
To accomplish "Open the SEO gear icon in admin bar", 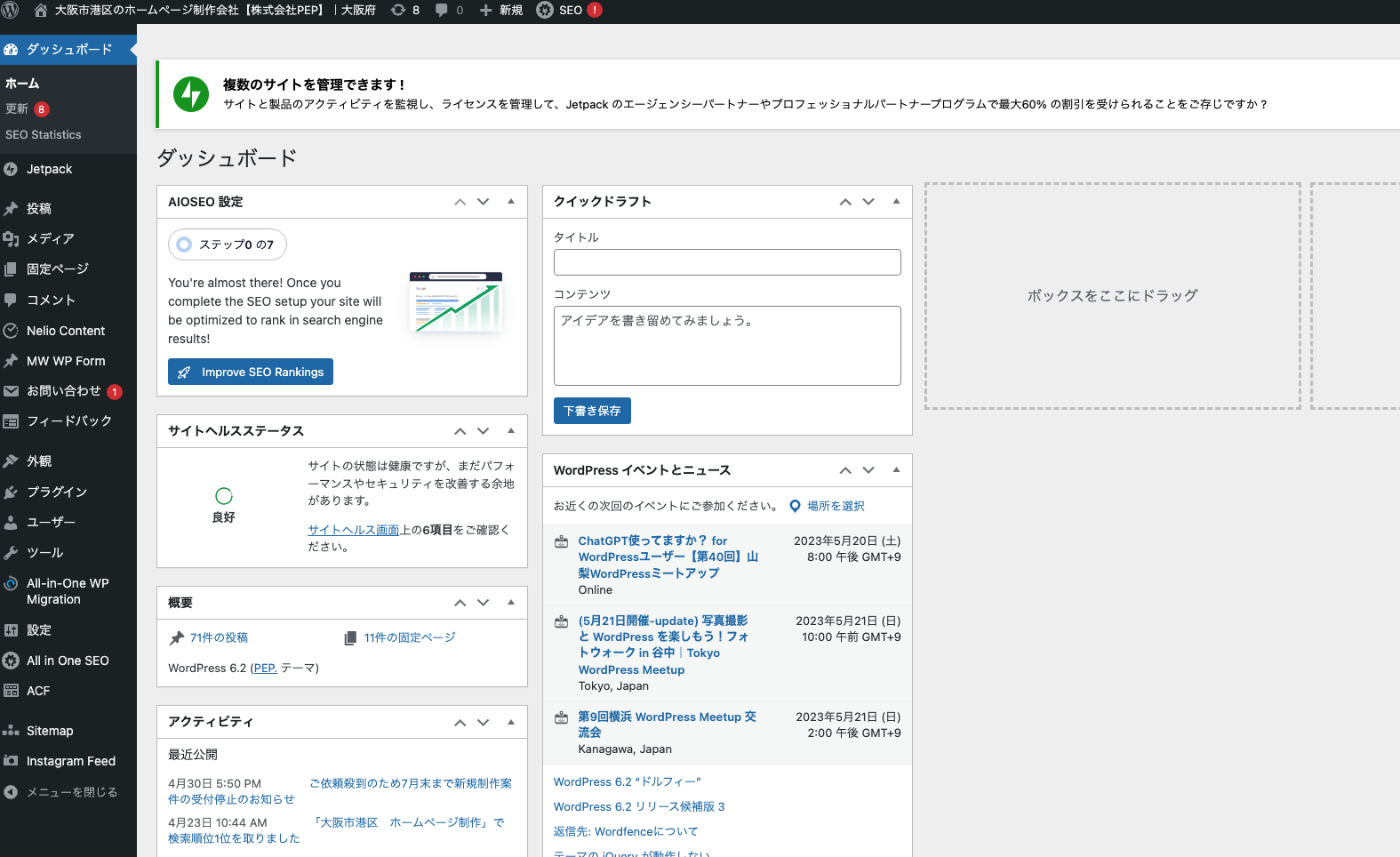I will pos(545,11).
